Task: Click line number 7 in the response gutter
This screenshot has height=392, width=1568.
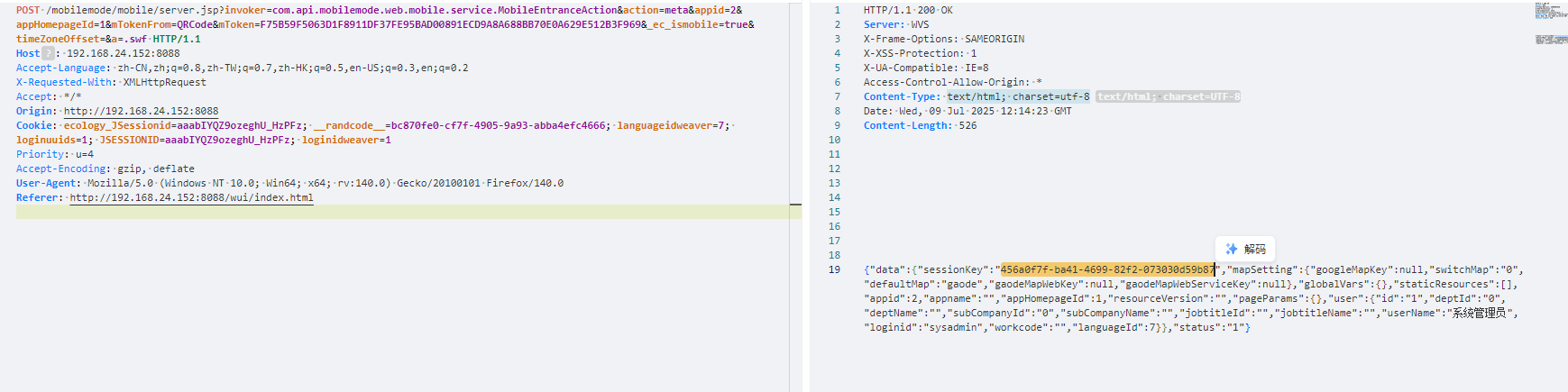Action: tap(837, 96)
